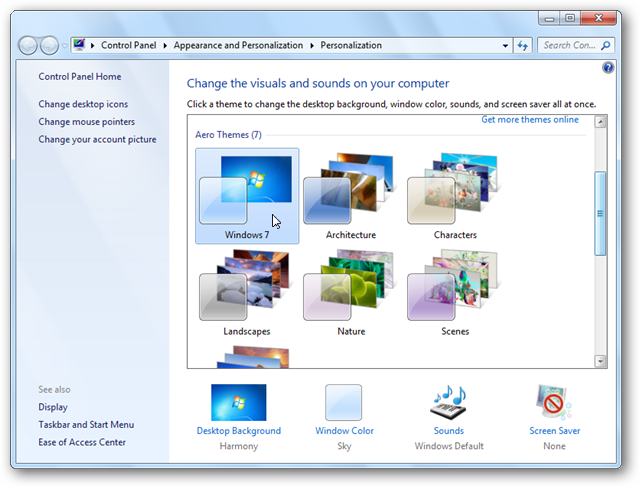Screen dimensions: 640x487
Task: Open the Desktop Background Harmony icon
Action: 238,402
